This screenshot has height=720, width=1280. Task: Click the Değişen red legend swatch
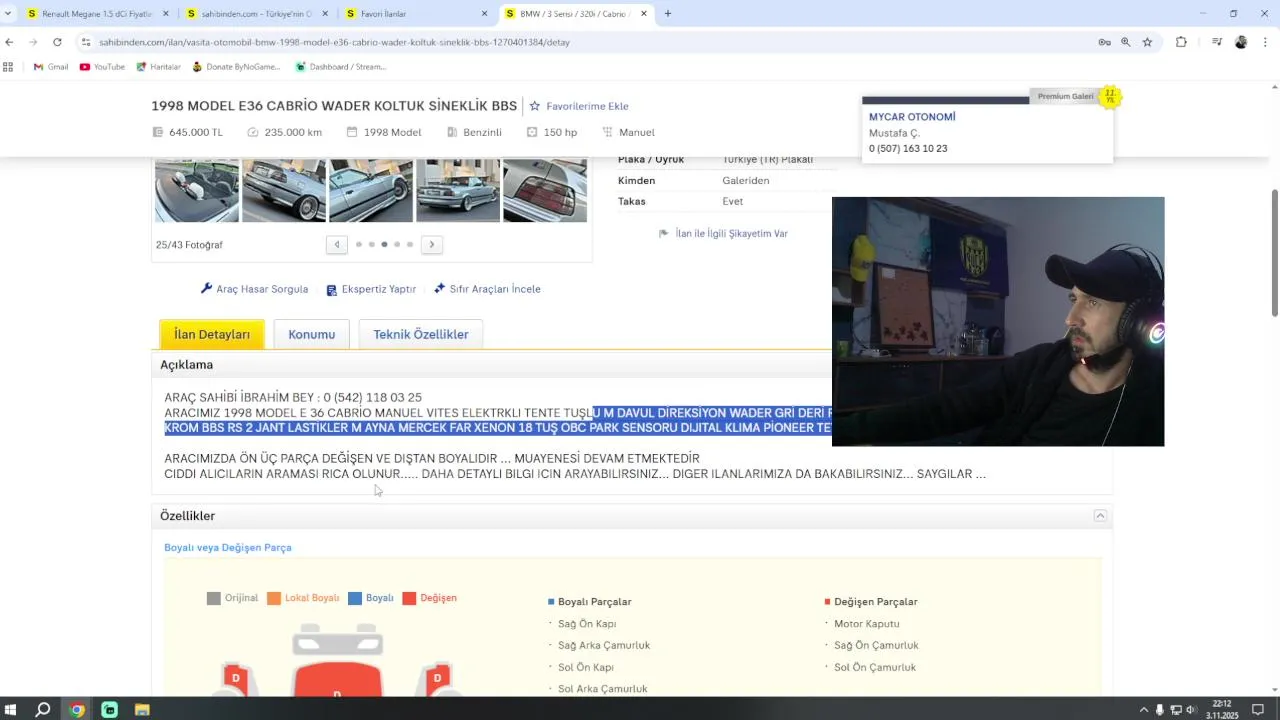[409, 598]
